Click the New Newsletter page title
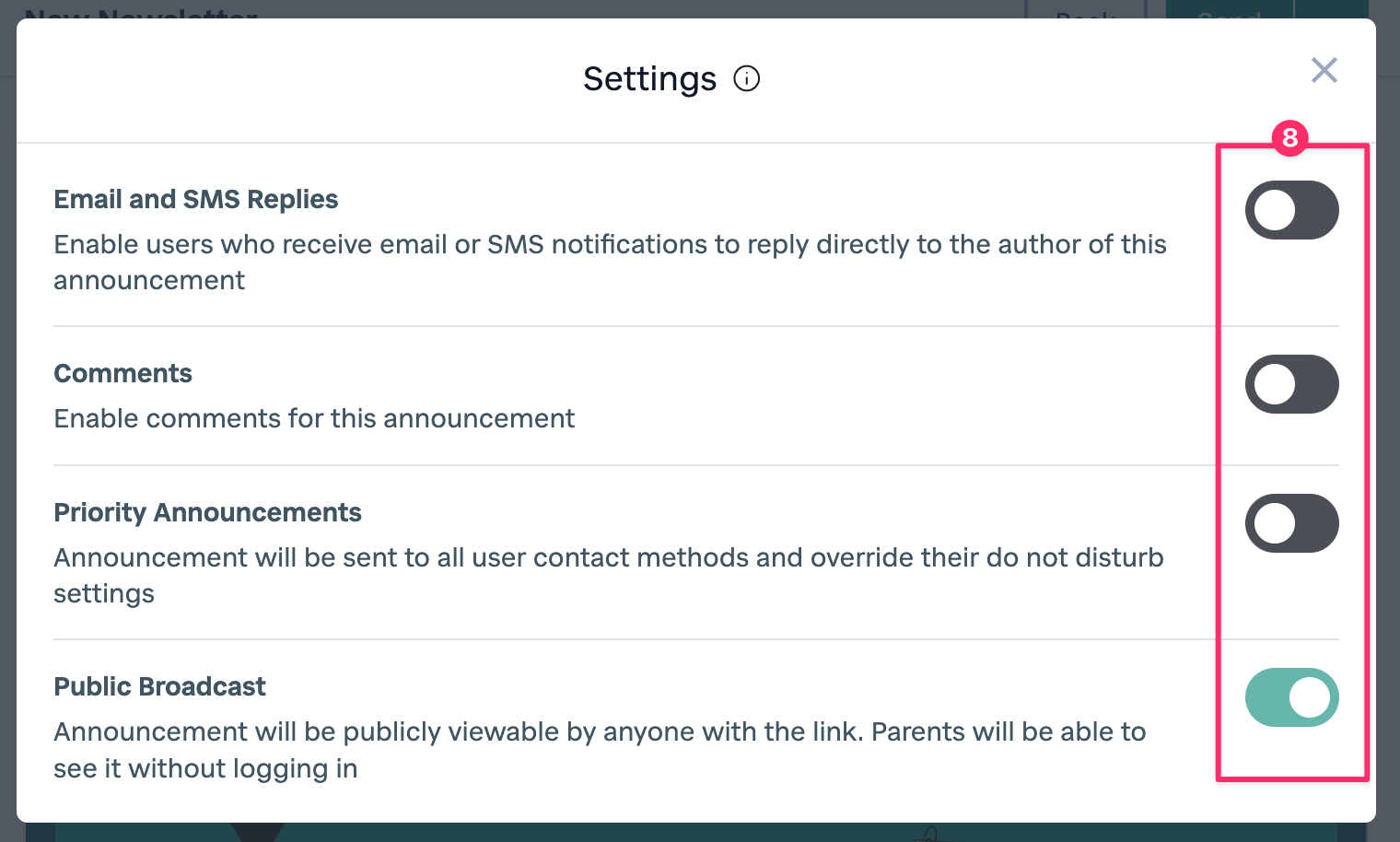This screenshot has width=1400, height=842. coord(140,11)
